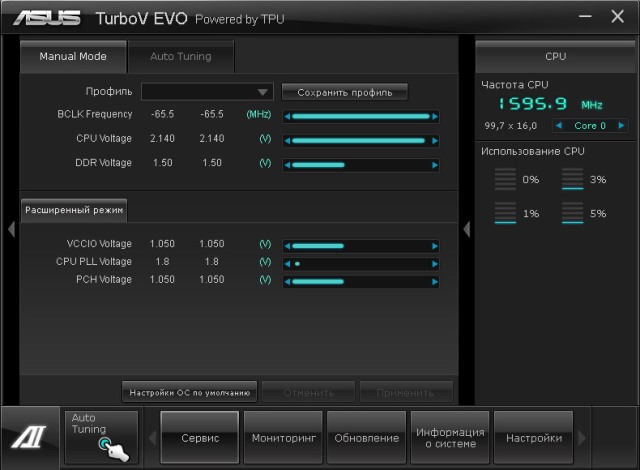The height and width of the screenshot is (470, 640).
Task: Click the Сохранить профиль button
Action: 344,92
